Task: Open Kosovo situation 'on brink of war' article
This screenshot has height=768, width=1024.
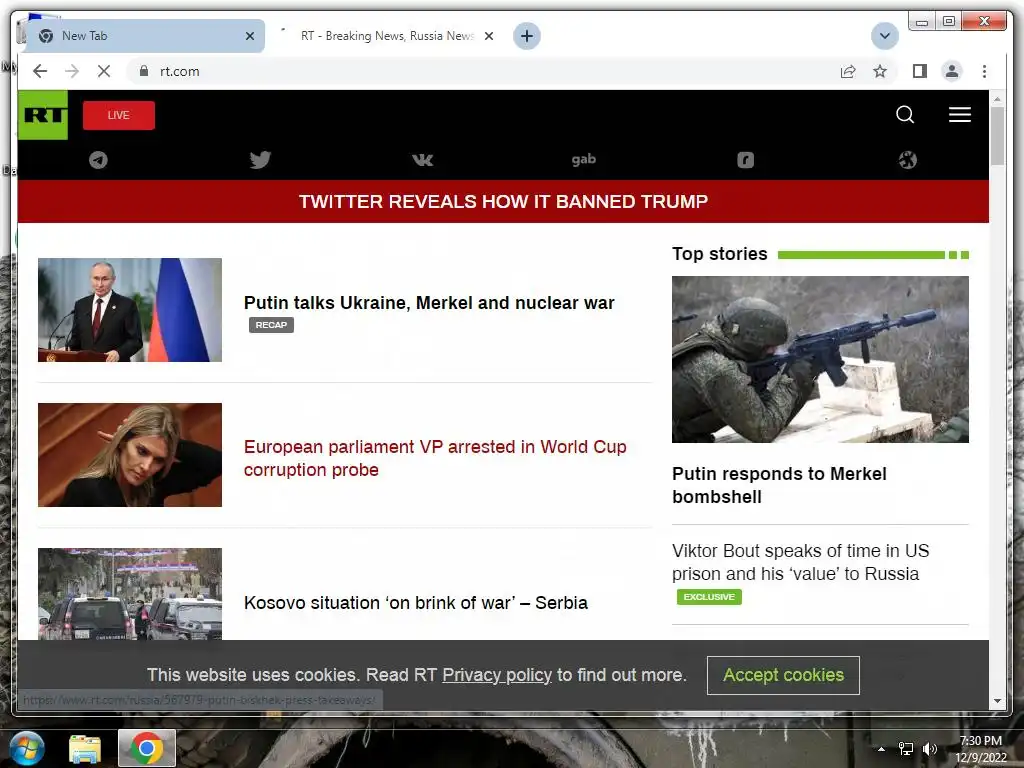Action: pos(415,603)
